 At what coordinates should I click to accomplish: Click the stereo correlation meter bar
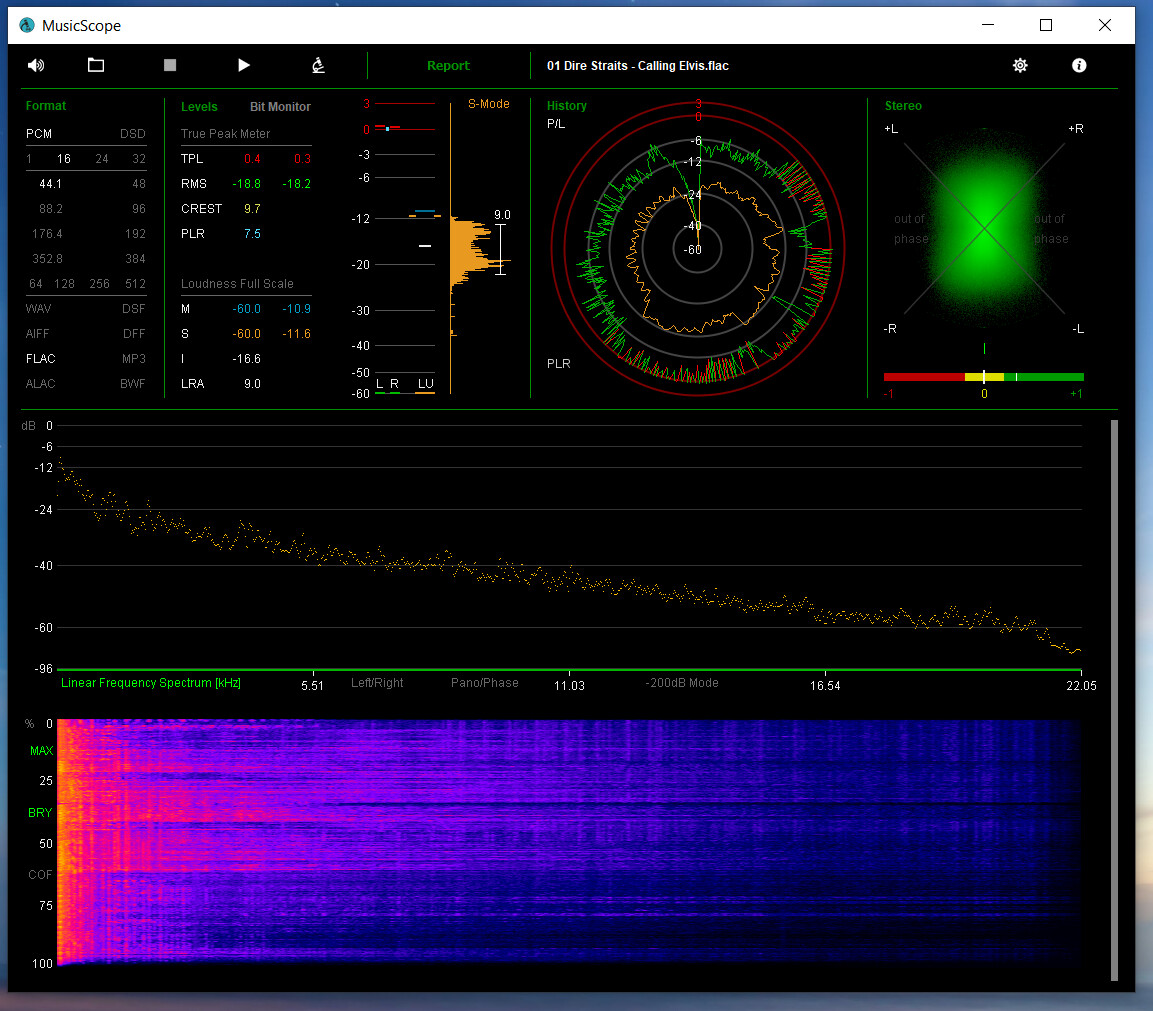click(x=984, y=377)
